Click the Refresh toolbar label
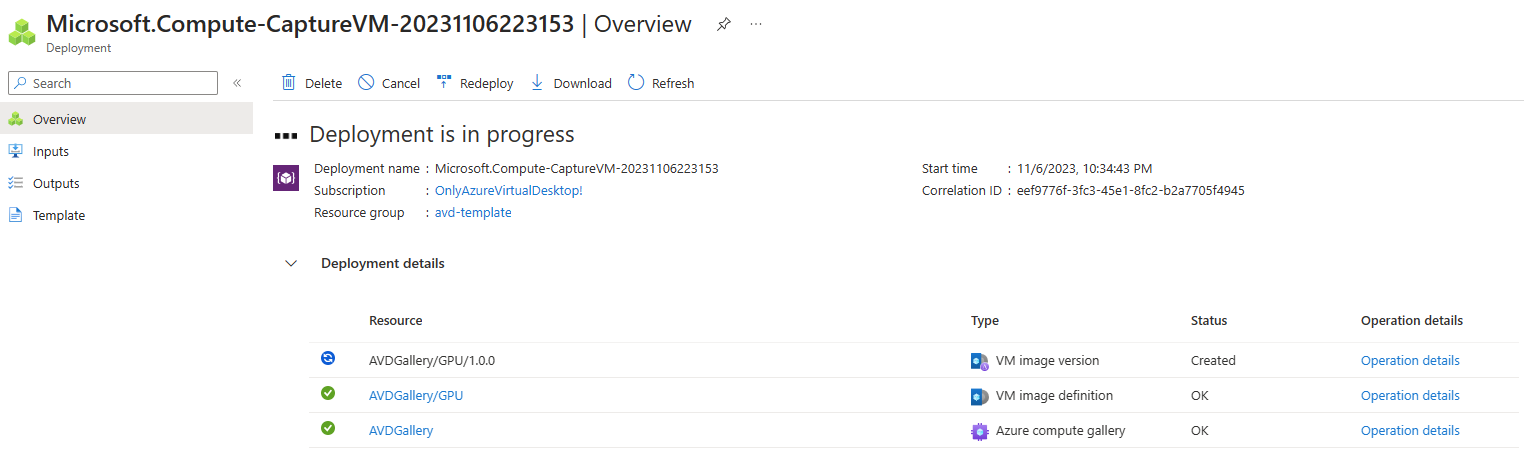The width and height of the screenshot is (1524, 473). [673, 84]
